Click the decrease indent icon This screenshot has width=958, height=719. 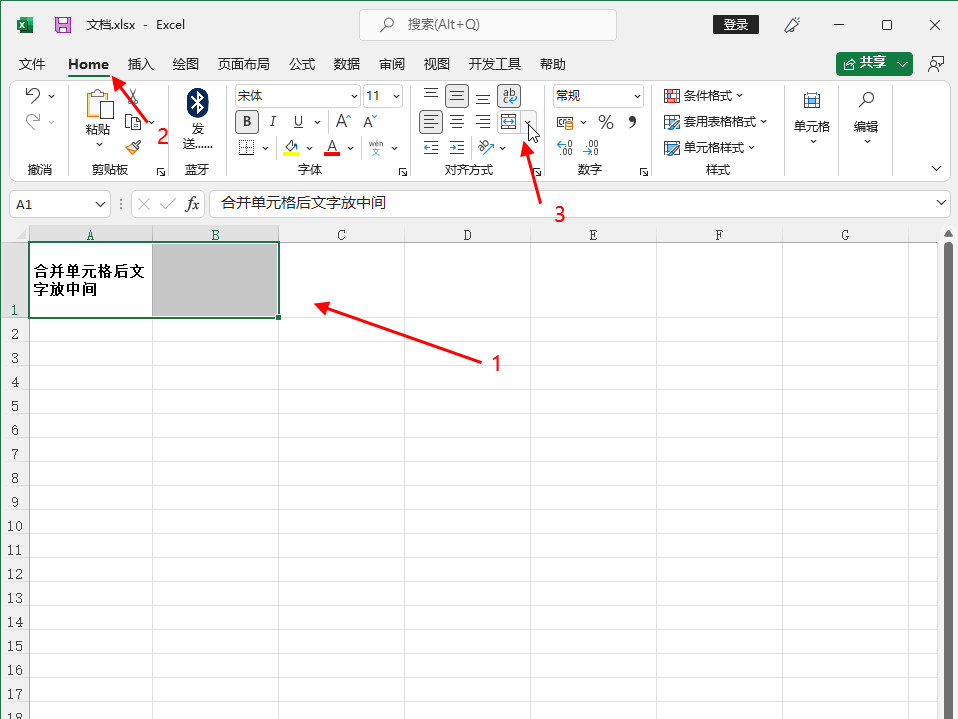[x=431, y=147]
